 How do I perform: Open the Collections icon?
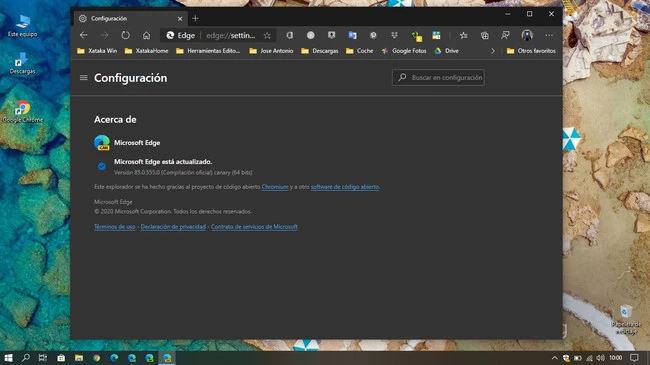pyautogui.click(x=485, y=35)
